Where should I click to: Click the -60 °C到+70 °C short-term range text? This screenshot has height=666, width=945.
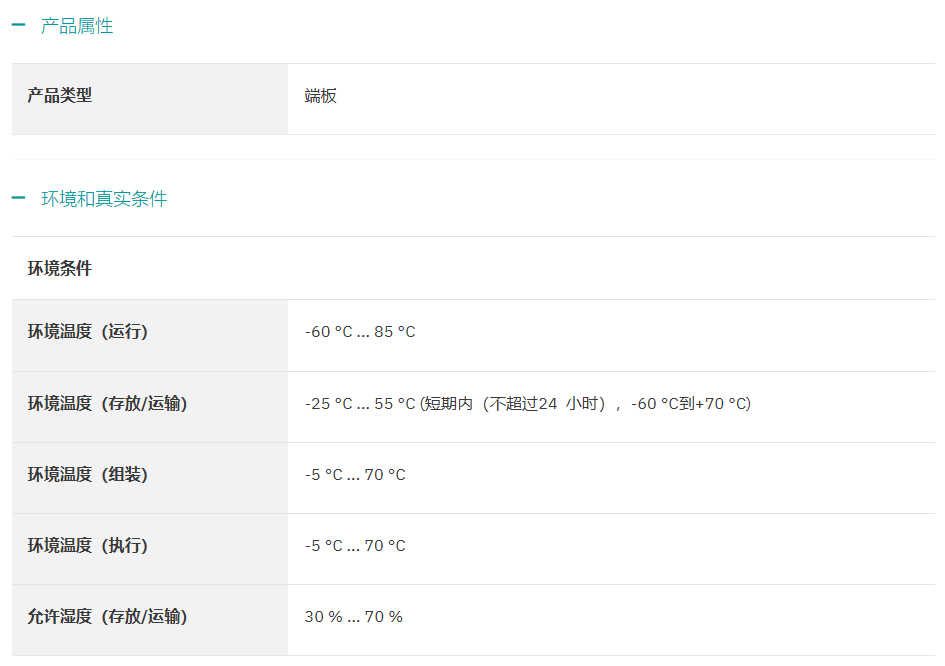pos(689,404)
